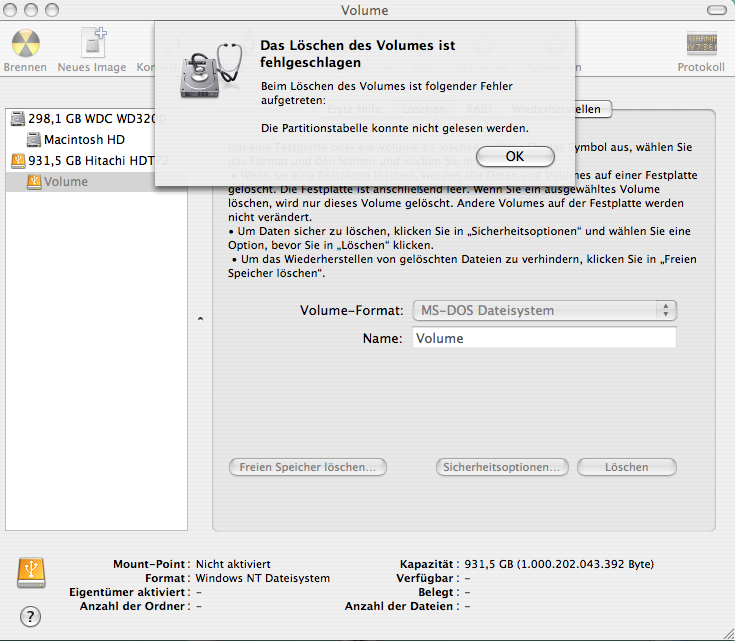
Task: Click Sicherheitsoptionen button
Action: tap(502, 467)
